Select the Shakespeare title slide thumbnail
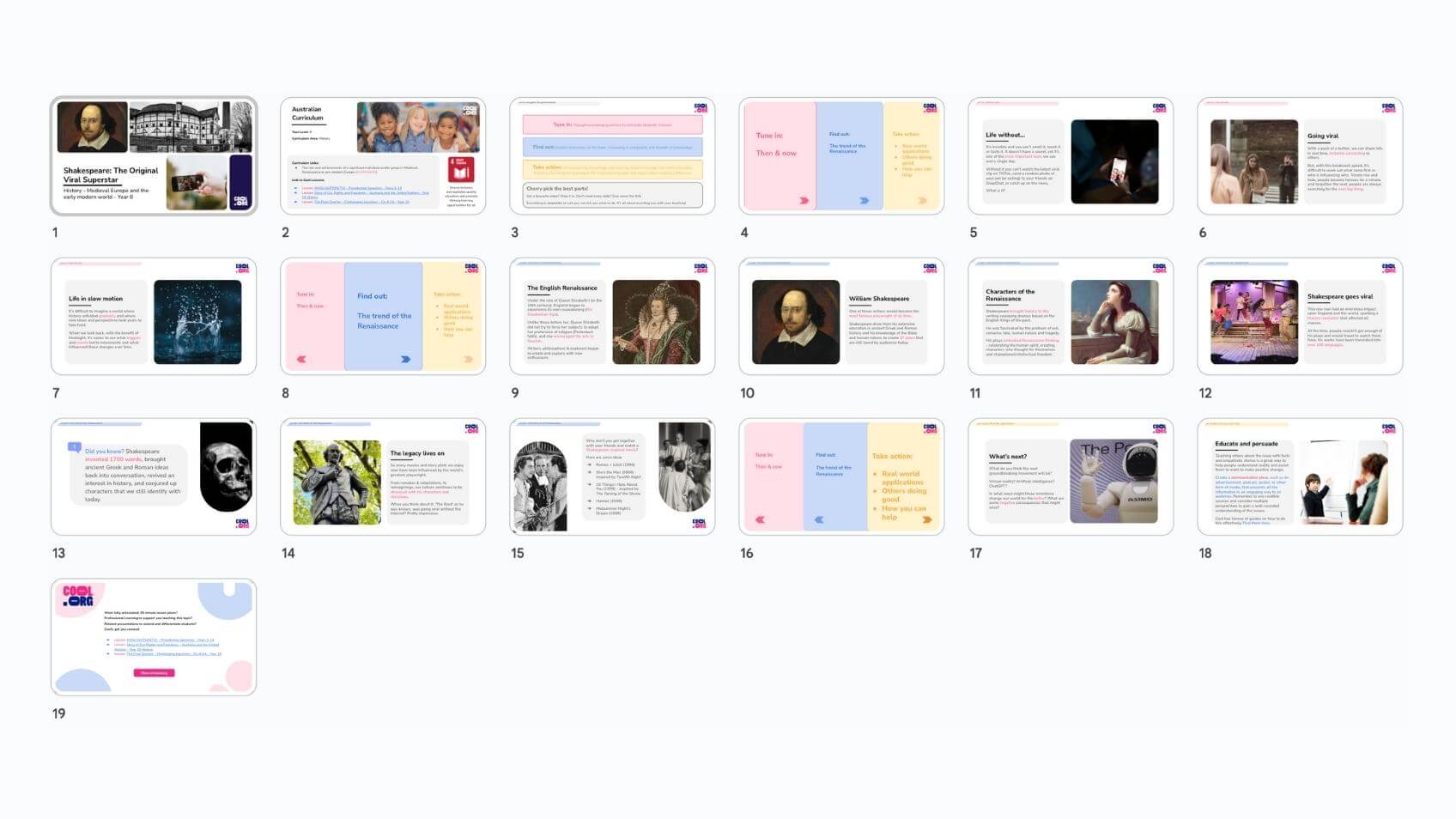Screen dimensions: 1456x819 point(154,155)
